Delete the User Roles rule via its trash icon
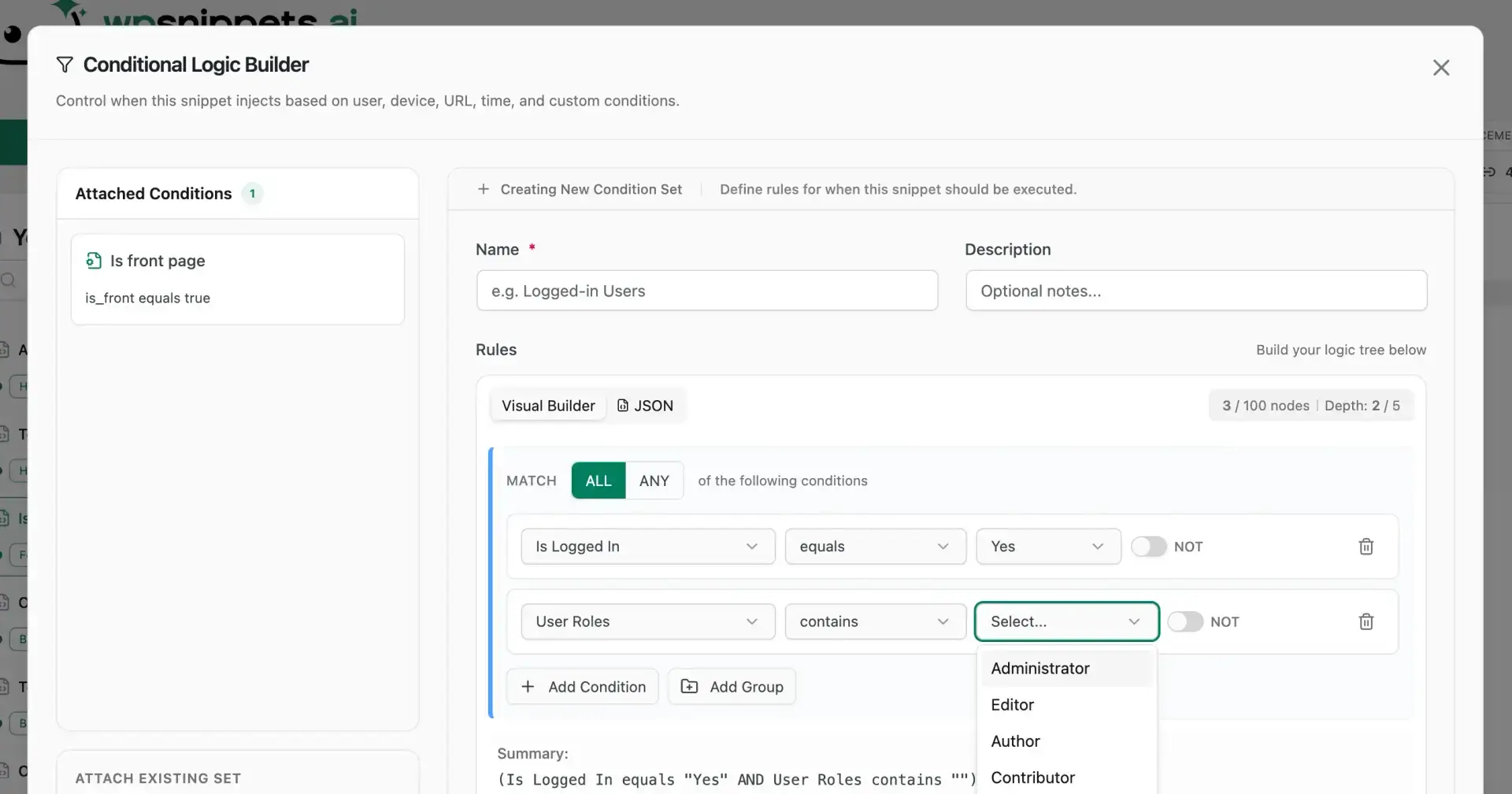 click(1366, 621)
